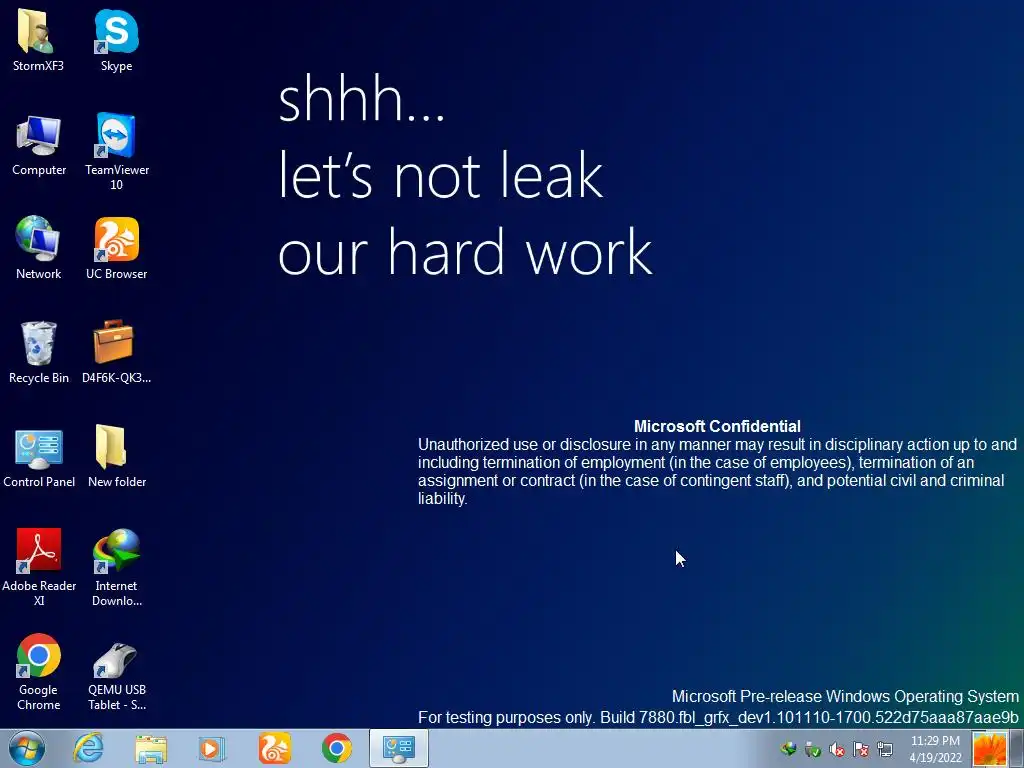Select the Adobe Reader XI shortcut

tap(39, 567)
